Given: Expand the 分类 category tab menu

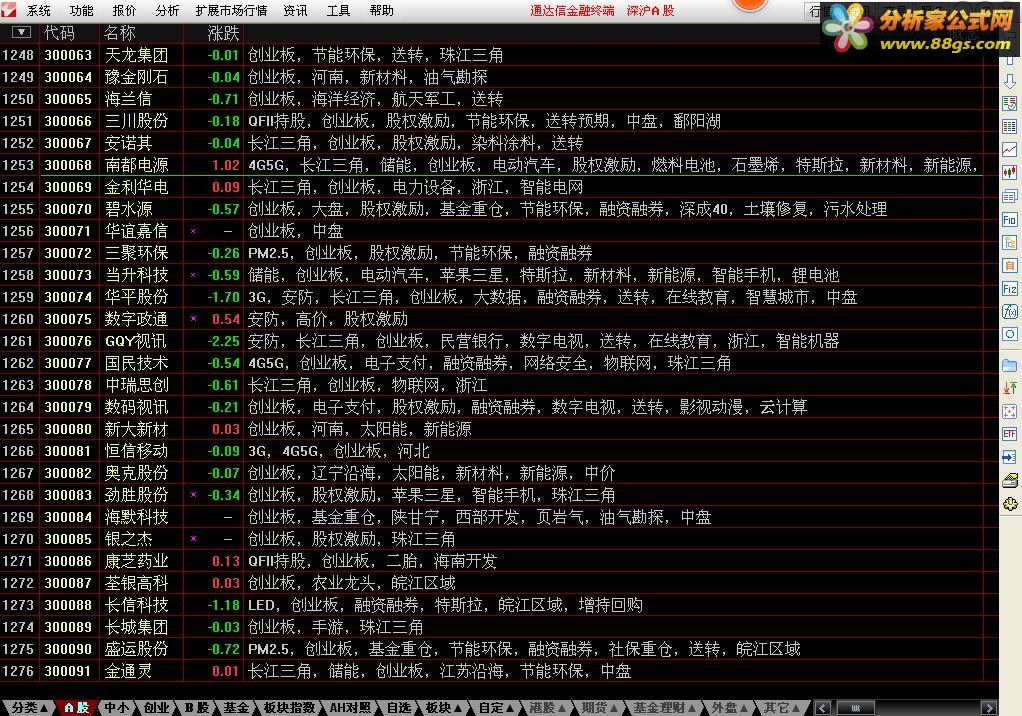Looking at the screenshot, I should [x=29, y=708].
